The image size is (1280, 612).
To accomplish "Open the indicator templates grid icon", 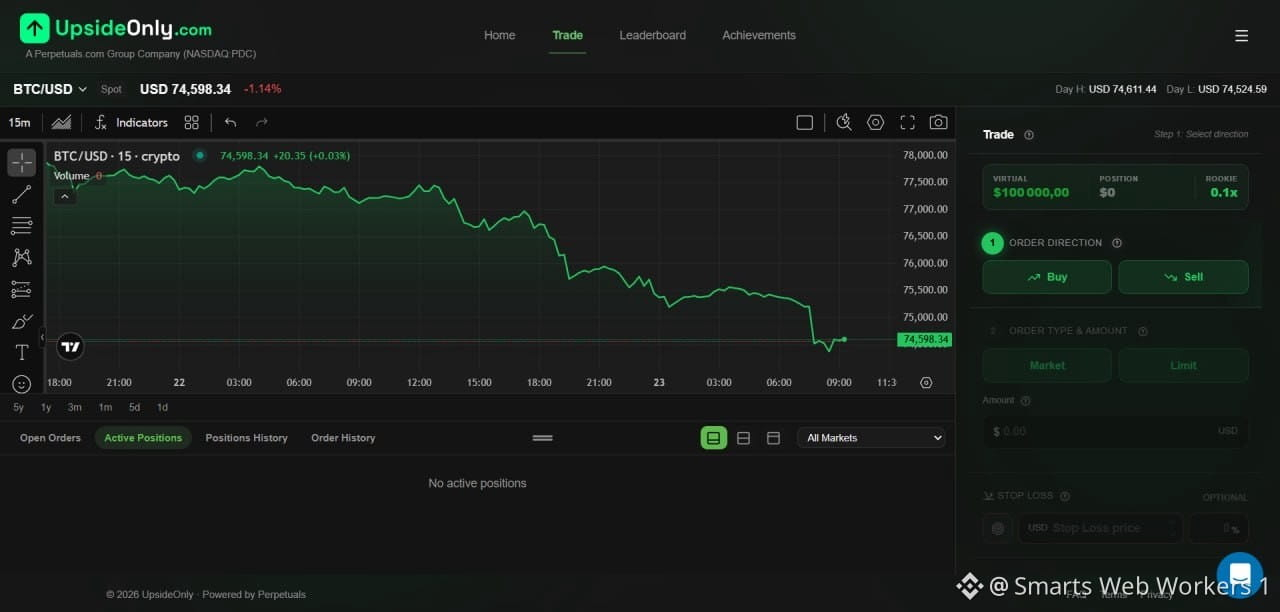I will point(192,122).
